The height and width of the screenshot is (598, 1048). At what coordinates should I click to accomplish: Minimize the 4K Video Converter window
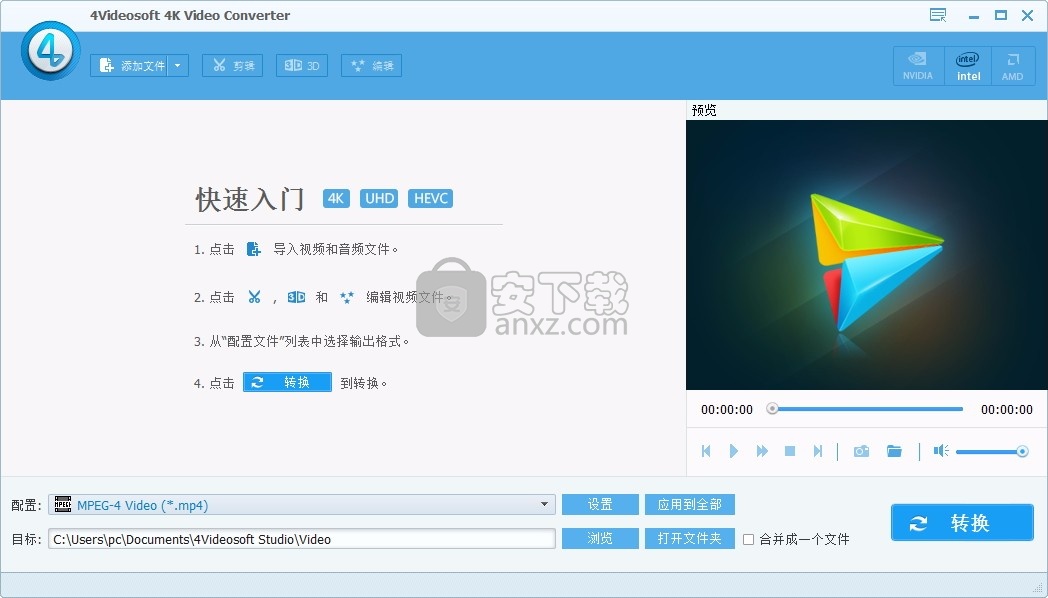[x=974, y=15]
